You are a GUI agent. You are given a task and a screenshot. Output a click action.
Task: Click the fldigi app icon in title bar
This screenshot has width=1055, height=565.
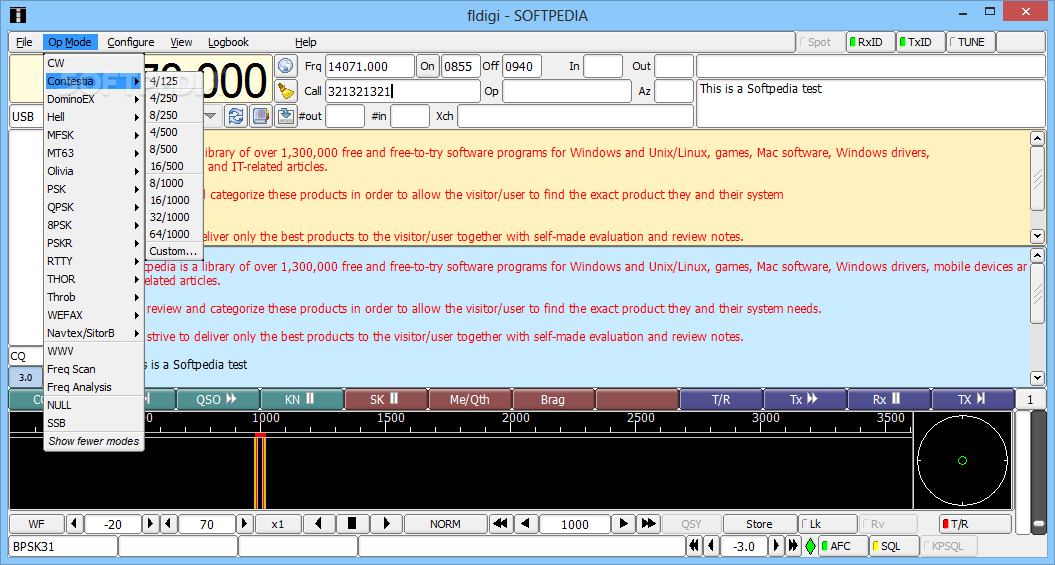(20, 13)
